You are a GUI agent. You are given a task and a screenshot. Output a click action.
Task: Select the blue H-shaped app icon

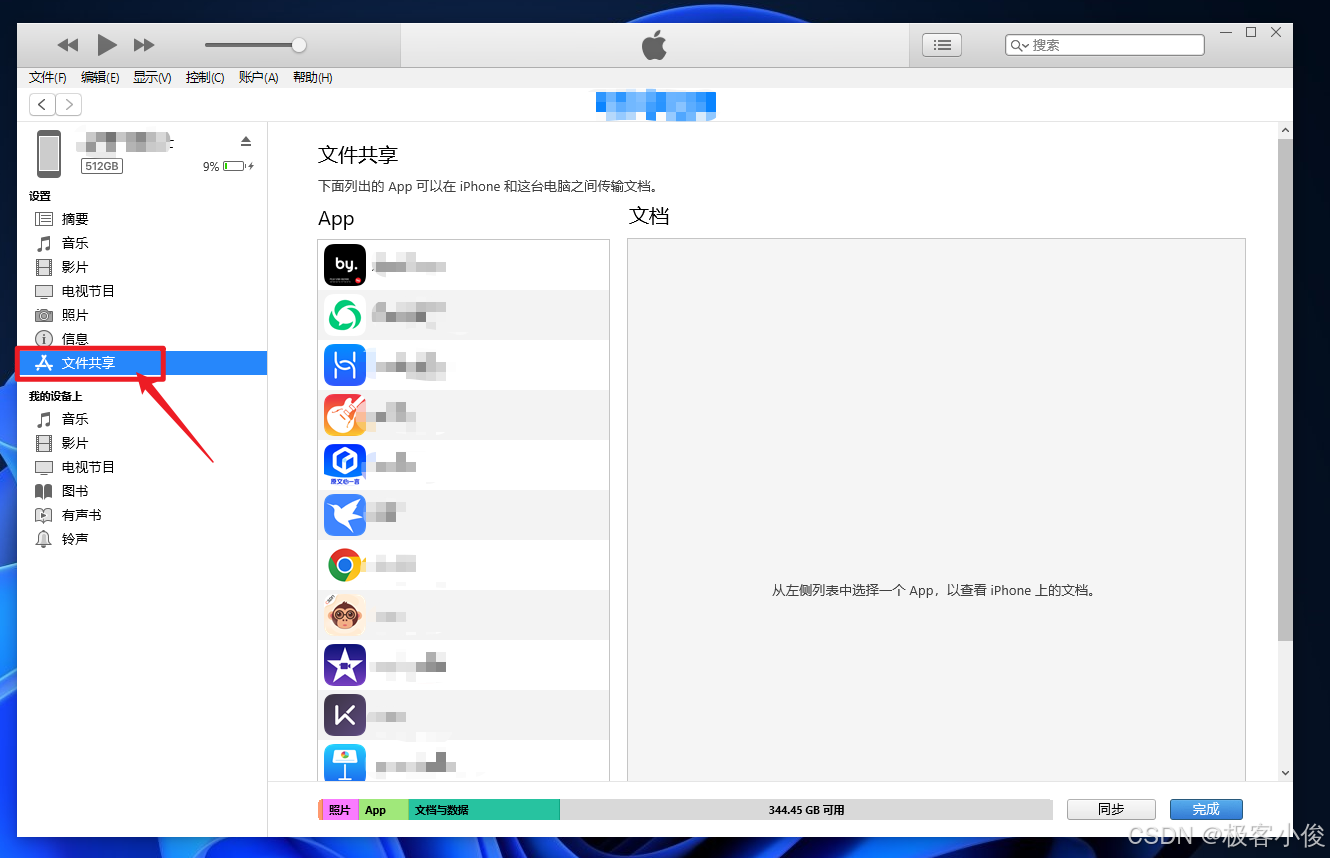pyautogui.click(x=345, y=365)
